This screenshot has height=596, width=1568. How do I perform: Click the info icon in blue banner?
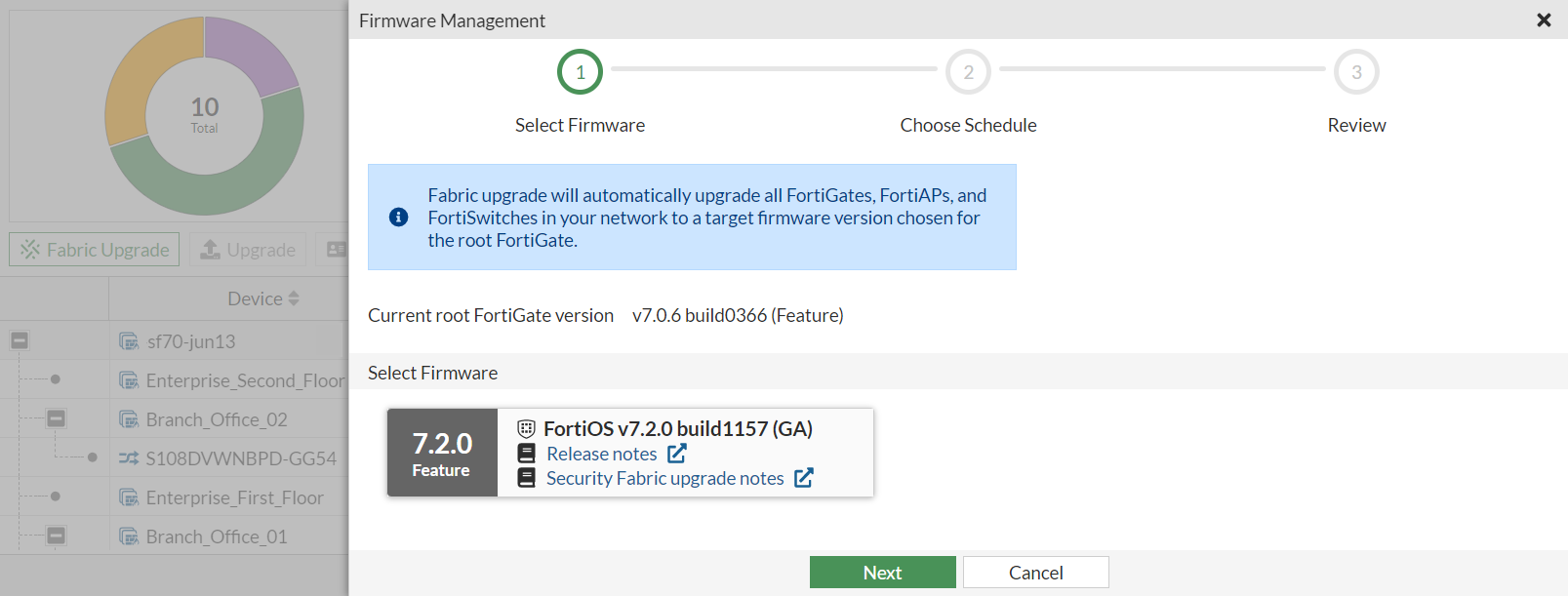pyautogui.click(x=398, y=218)
